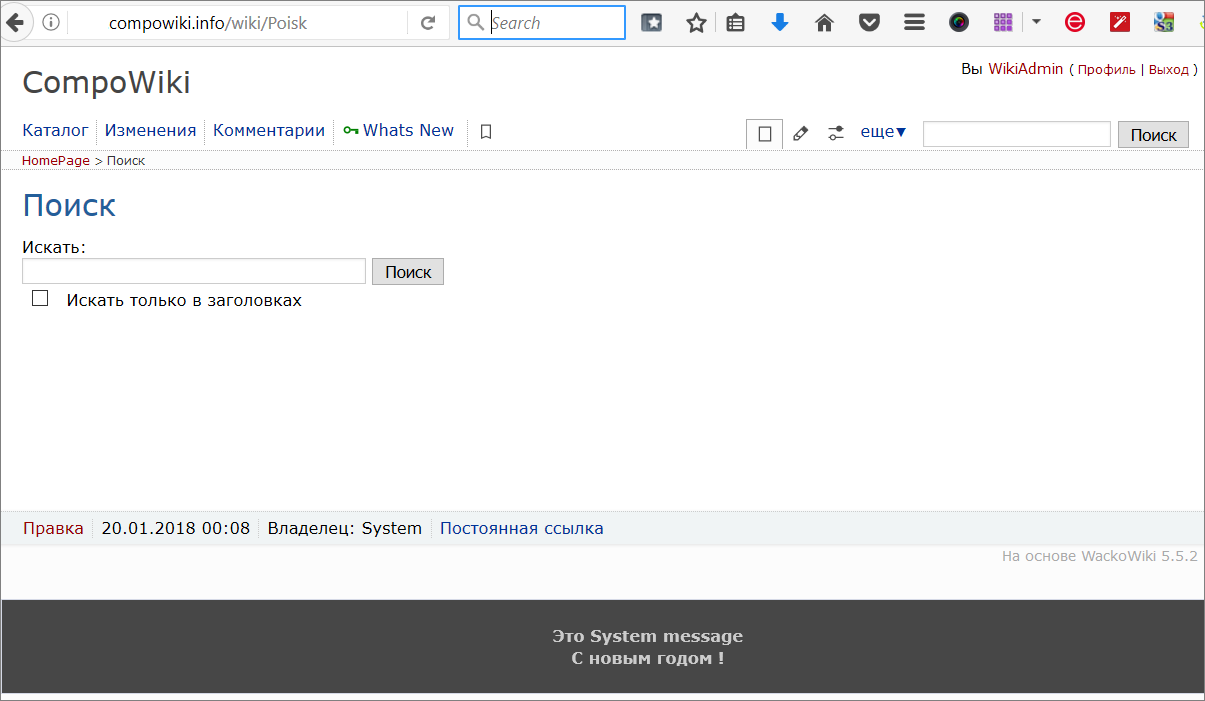
Task: Open the Постоянная ссылка permalink
Action: click(x=521, y=528)
